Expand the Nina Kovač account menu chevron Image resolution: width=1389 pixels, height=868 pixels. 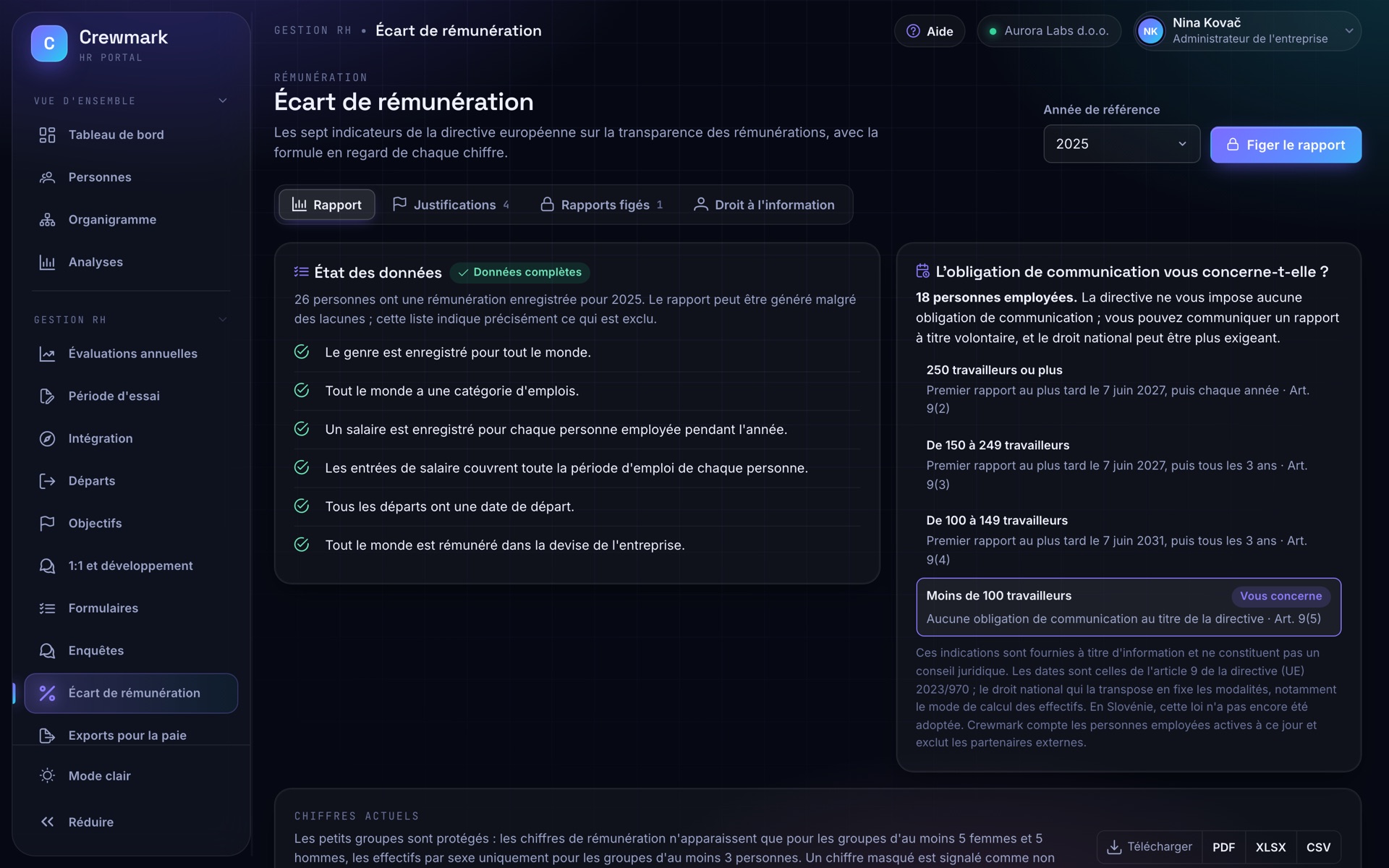coord(1348,31)
